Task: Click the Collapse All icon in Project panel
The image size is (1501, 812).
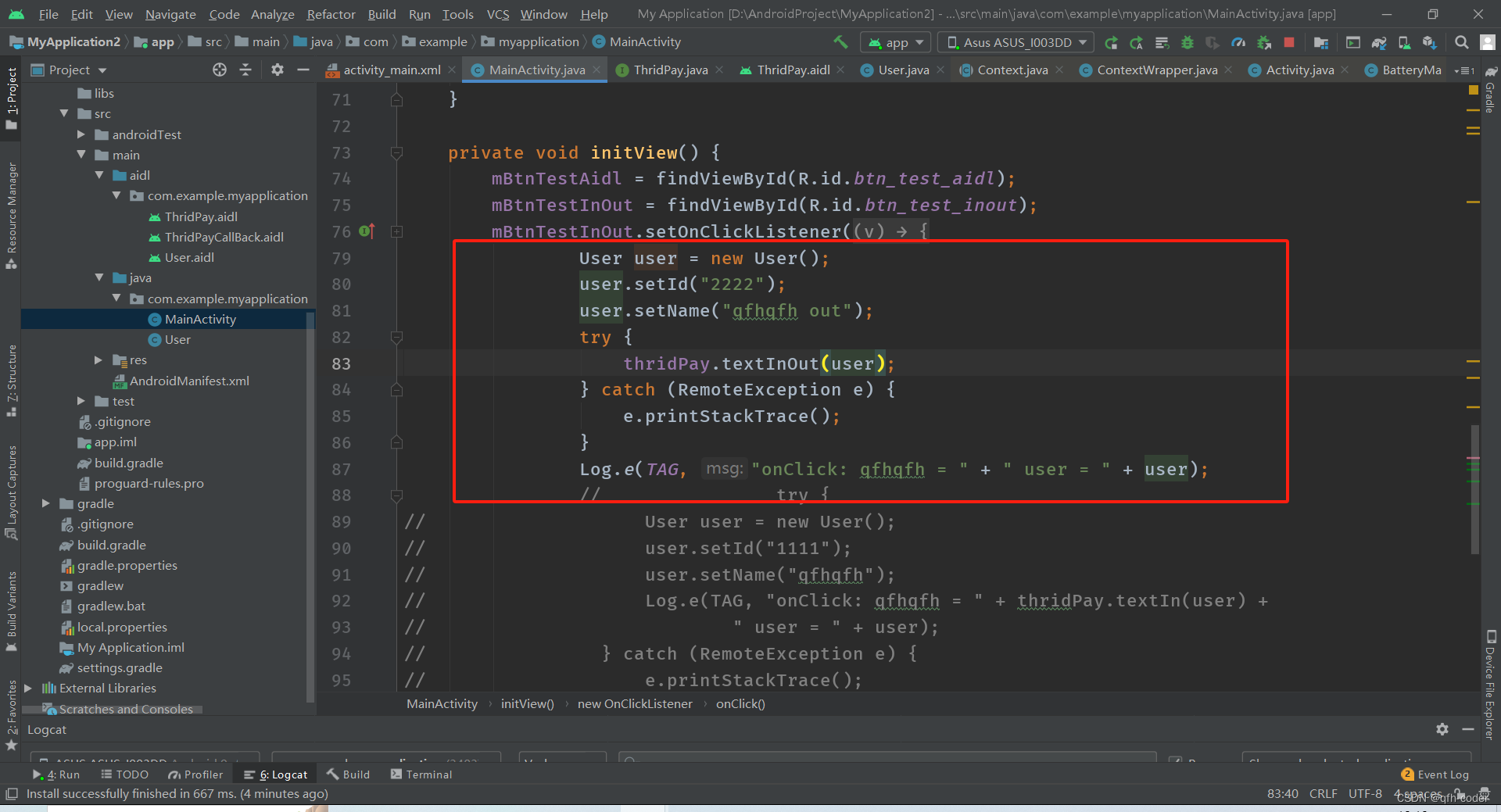Action: 245,70
